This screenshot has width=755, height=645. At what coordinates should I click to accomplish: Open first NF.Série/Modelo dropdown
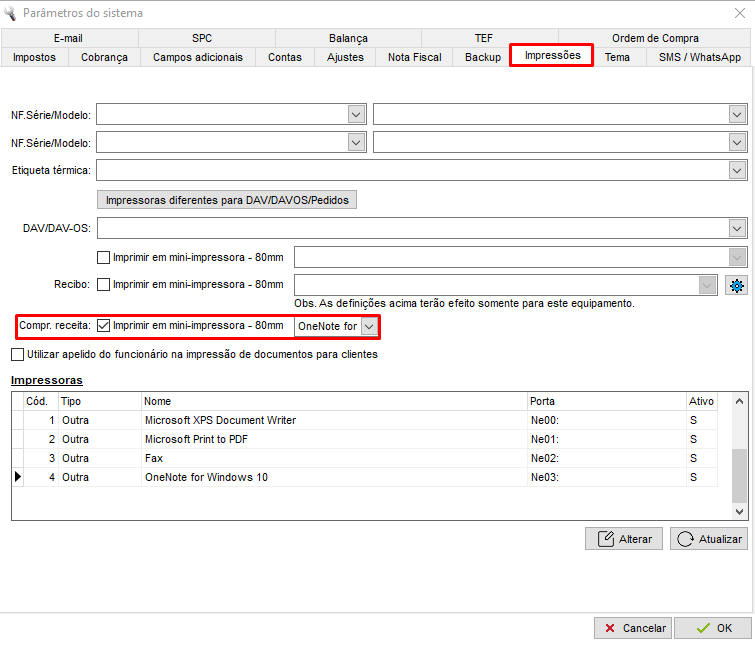[x=357, y=115]
